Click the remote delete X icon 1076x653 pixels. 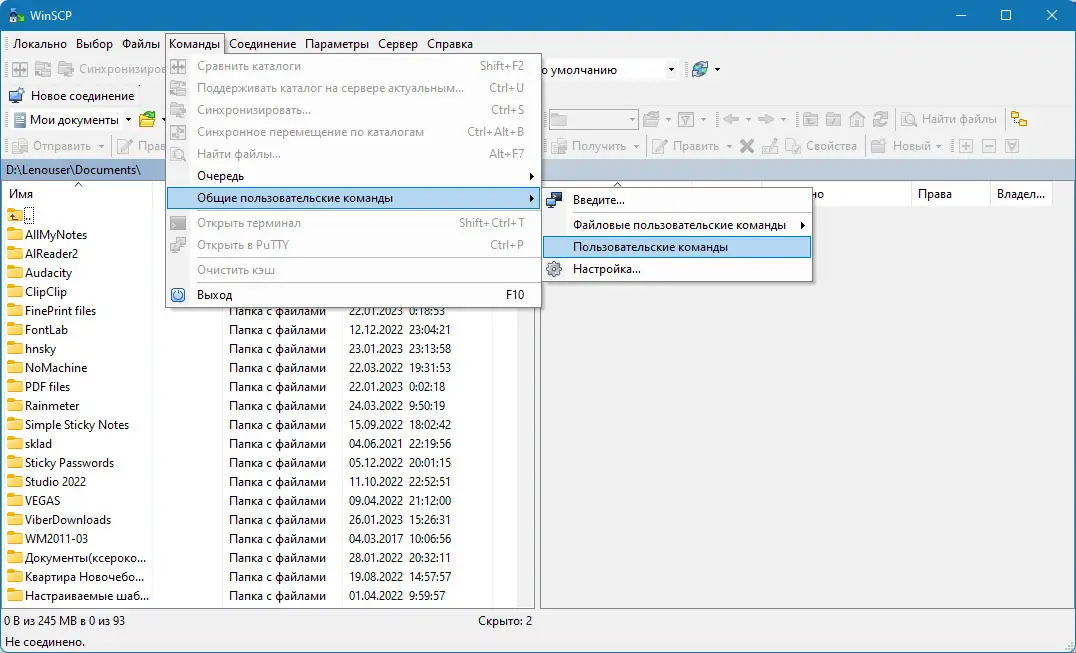pyautogui.click(x=747, y=146)
